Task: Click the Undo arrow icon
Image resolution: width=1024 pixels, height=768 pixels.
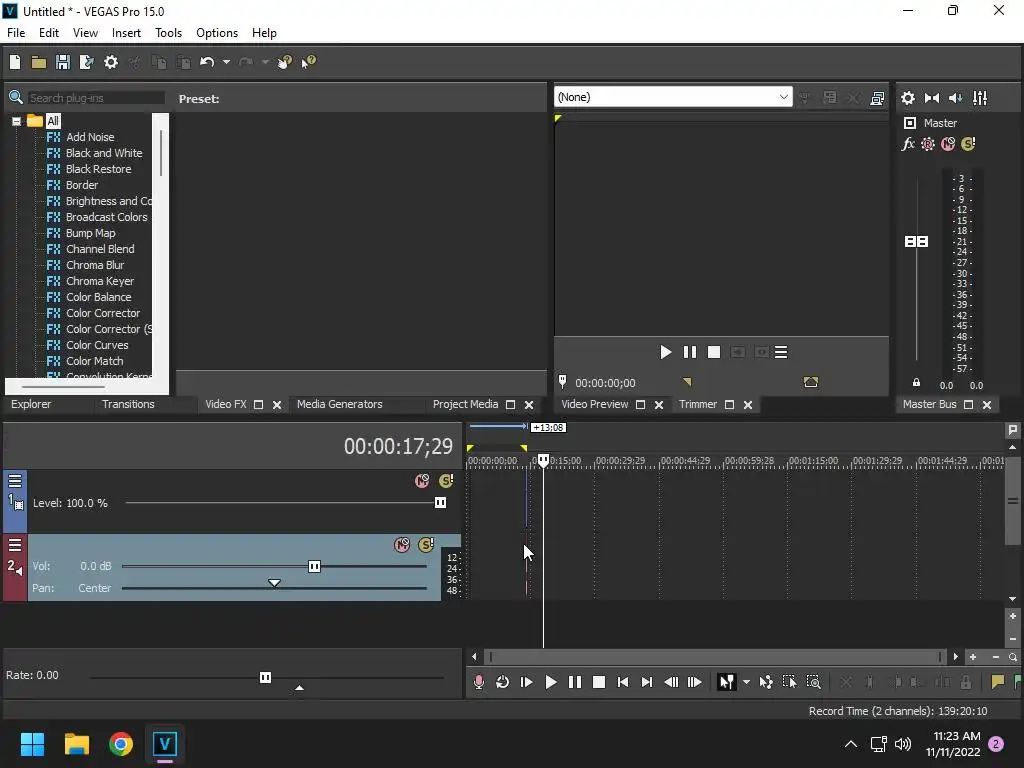Action: [x=207, y=62]
